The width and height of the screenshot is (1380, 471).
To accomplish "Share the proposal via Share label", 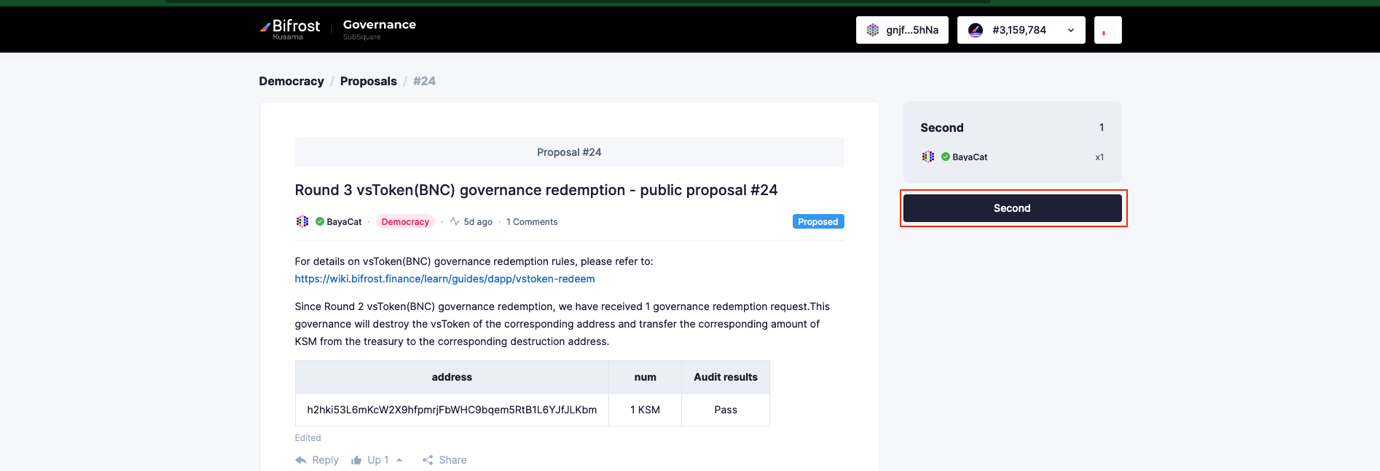I will 453,460.
